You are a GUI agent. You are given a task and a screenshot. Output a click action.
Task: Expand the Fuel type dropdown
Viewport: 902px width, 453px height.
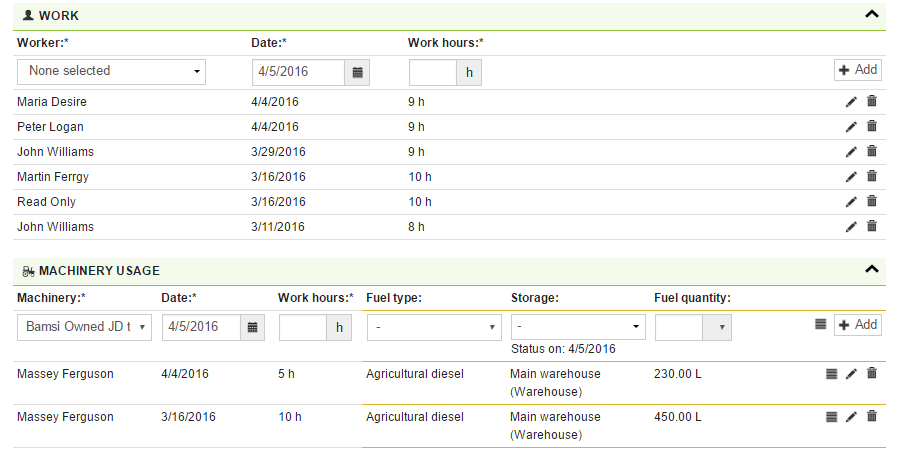coord(434,327)
